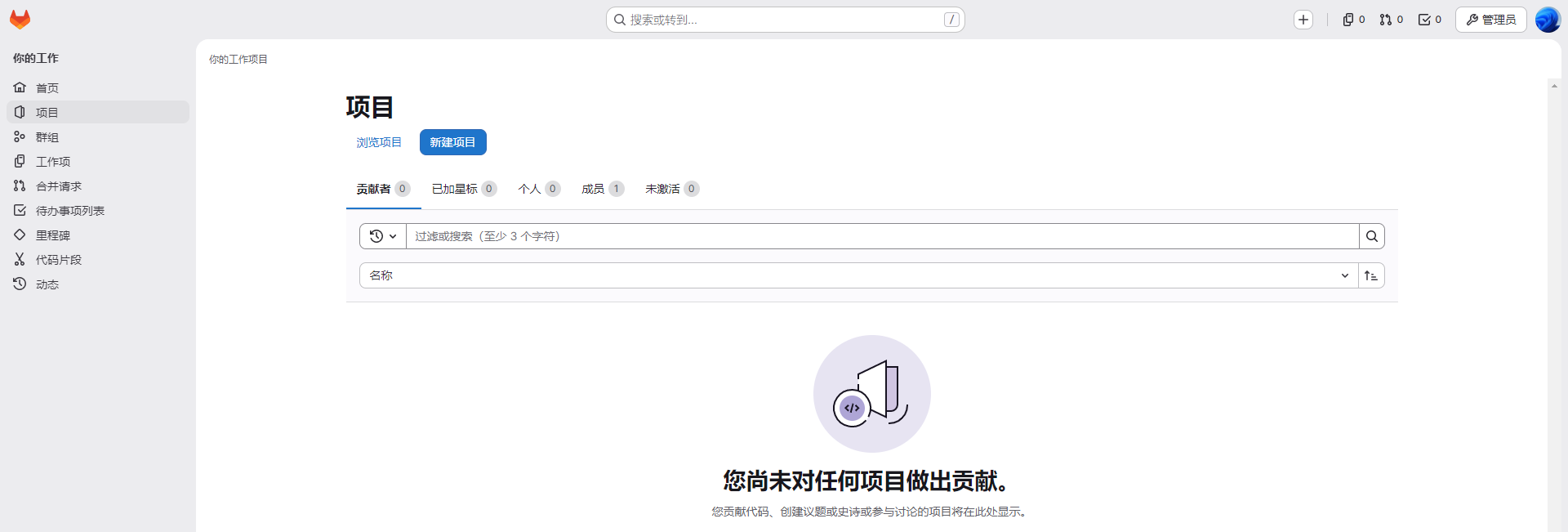Open the 名称 sort dropdown
This screenshot has height=532, width=1568.
pyautogui.click(x=858, y=275)
